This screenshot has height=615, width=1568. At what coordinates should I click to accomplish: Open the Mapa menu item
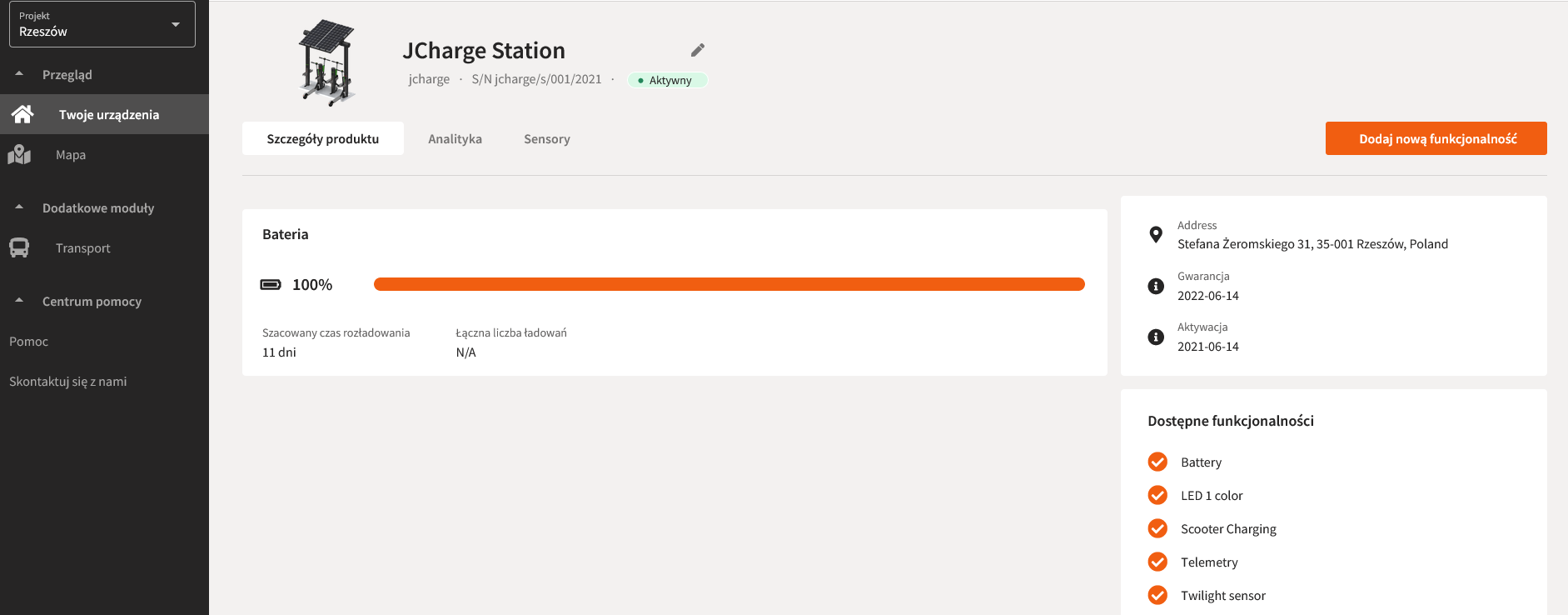tap(104, 154)
